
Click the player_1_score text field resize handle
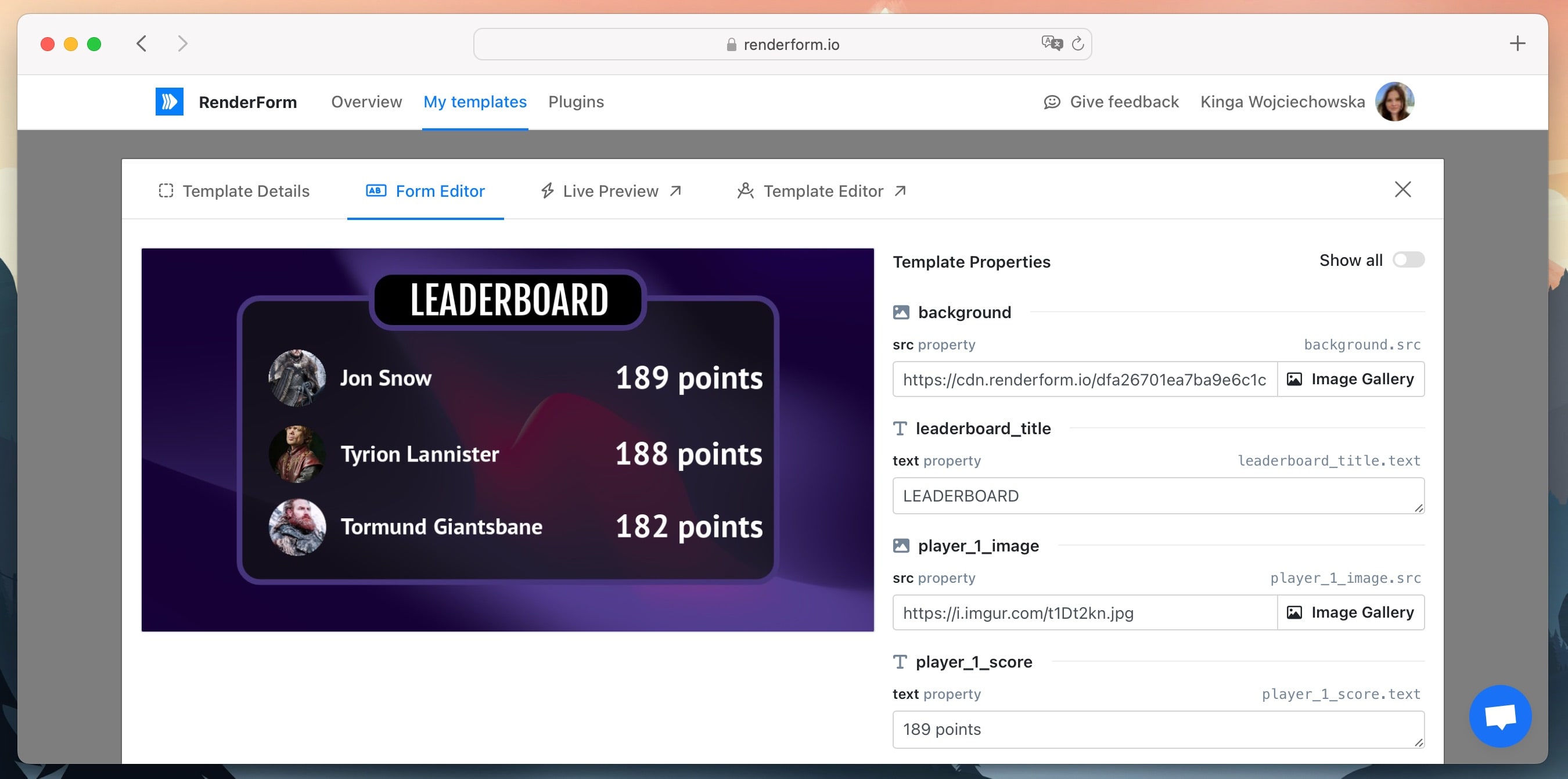[x=1418, y=741]
